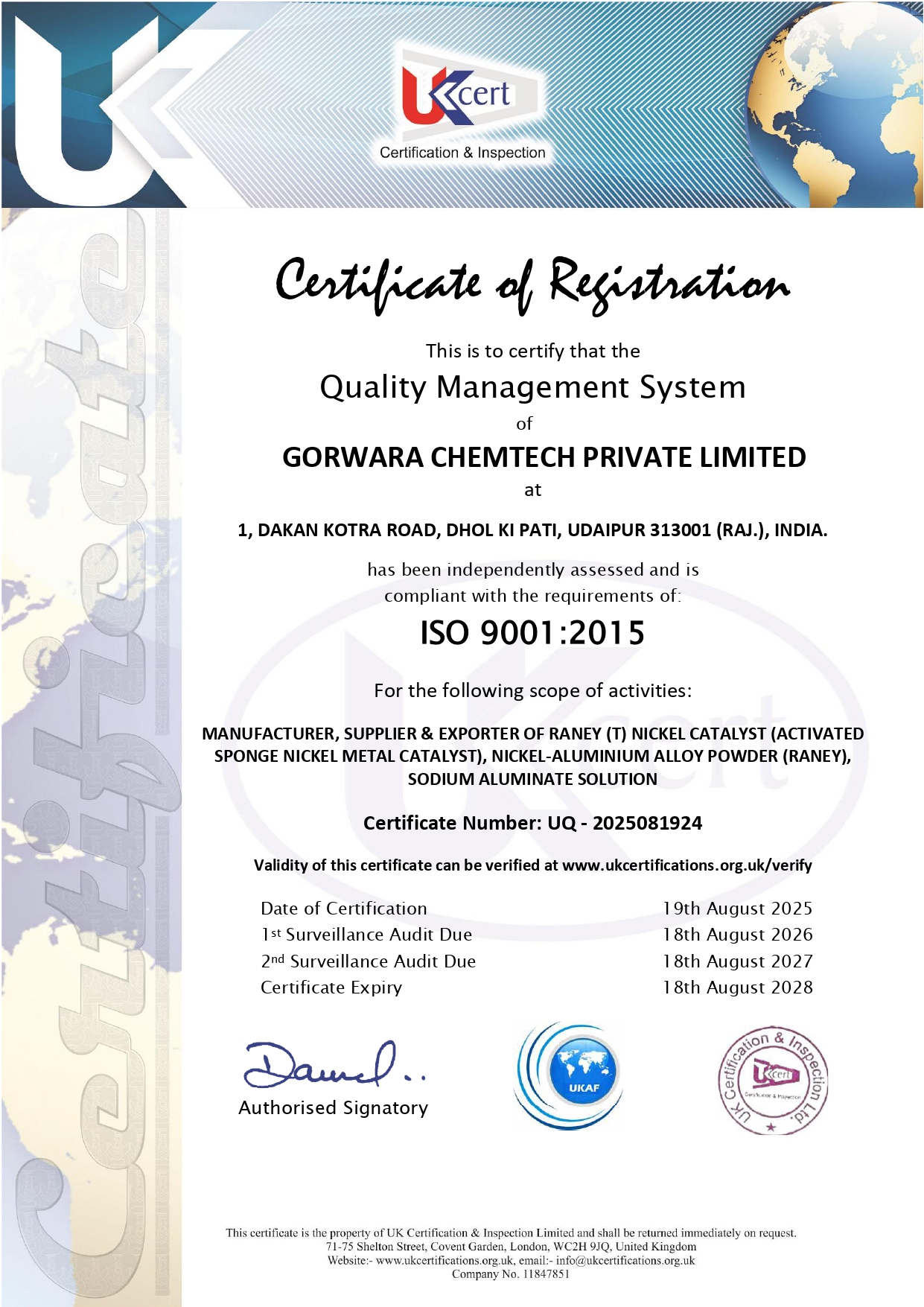Click the Certification & Inspection tagline under logo
This screenshot has height=1307, width=924.
(x=462, y=153)
